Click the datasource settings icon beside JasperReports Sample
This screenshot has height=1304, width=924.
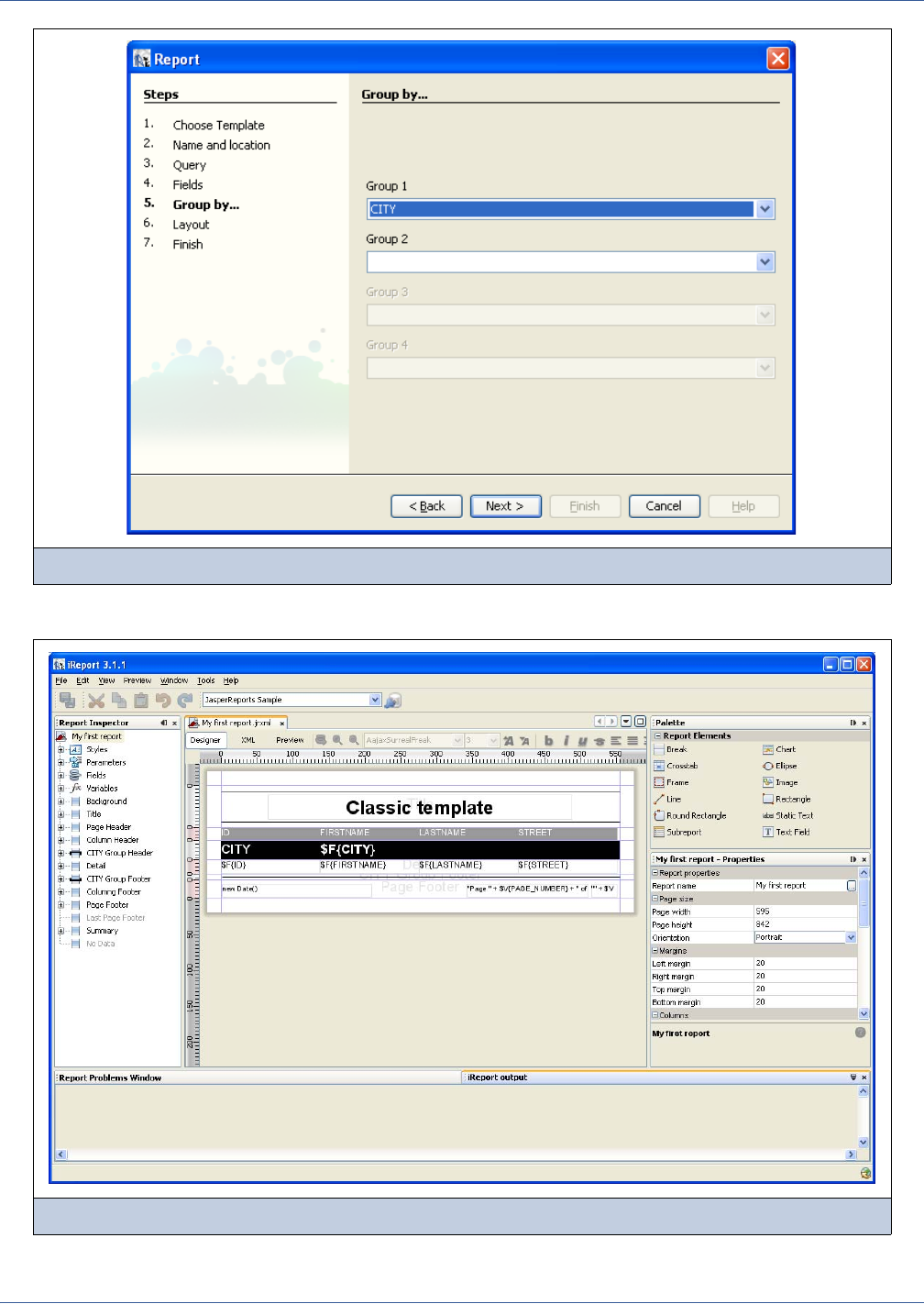(x=392, y=700)
